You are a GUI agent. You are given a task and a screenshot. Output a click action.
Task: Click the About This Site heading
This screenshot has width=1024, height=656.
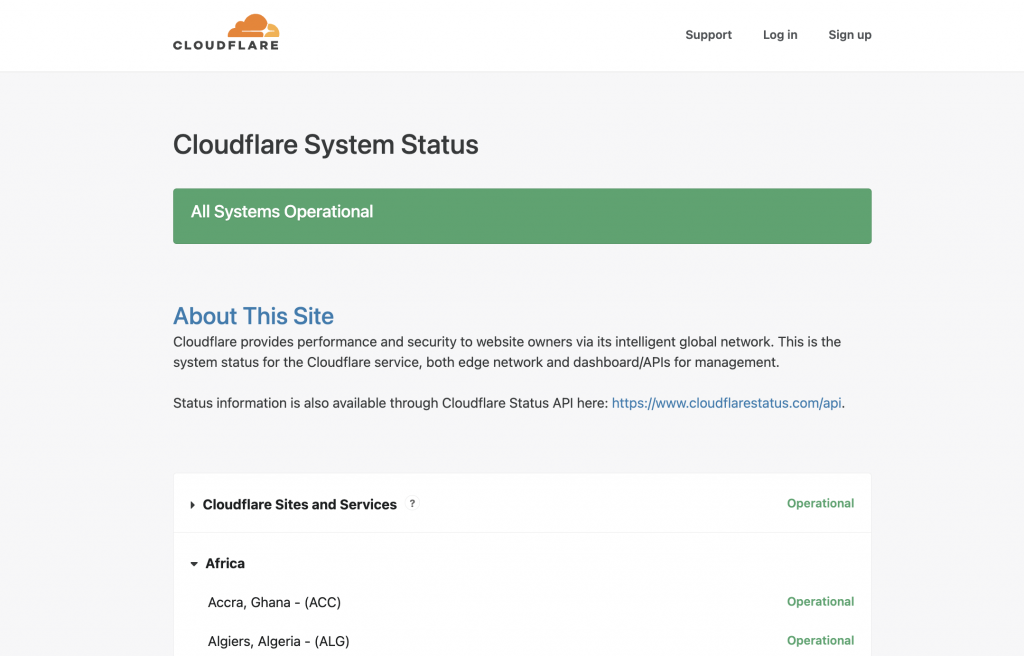[x=253, y=316]
